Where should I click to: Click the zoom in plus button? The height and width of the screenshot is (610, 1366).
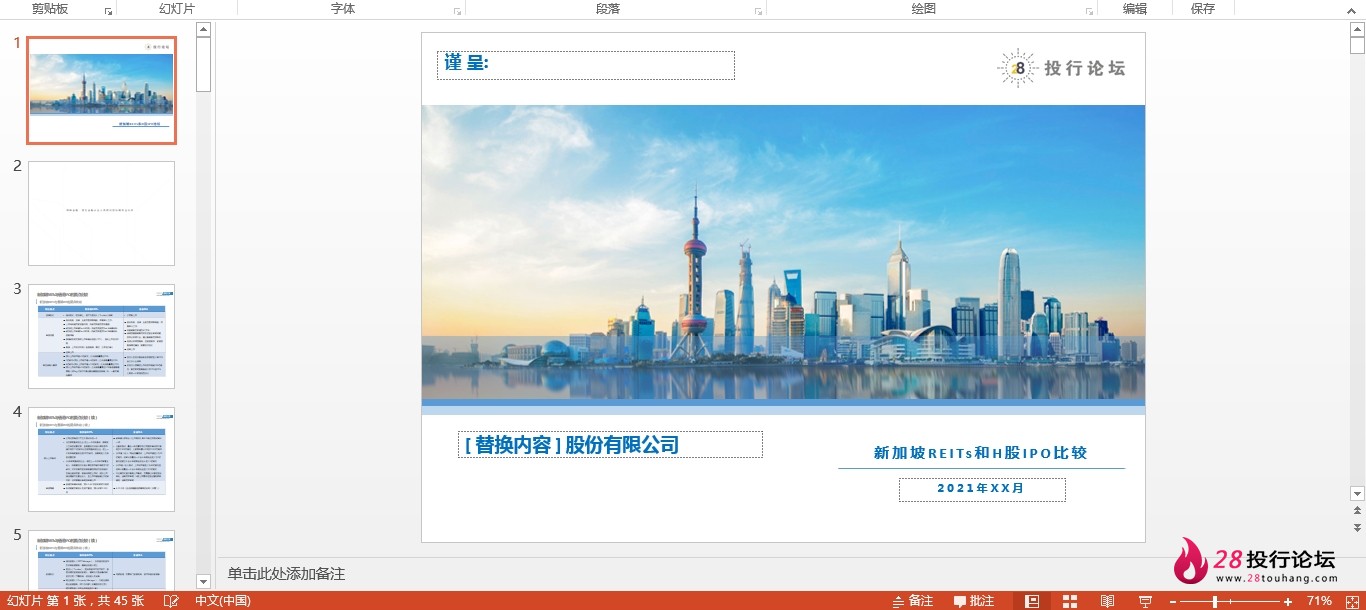[1290, 601]
